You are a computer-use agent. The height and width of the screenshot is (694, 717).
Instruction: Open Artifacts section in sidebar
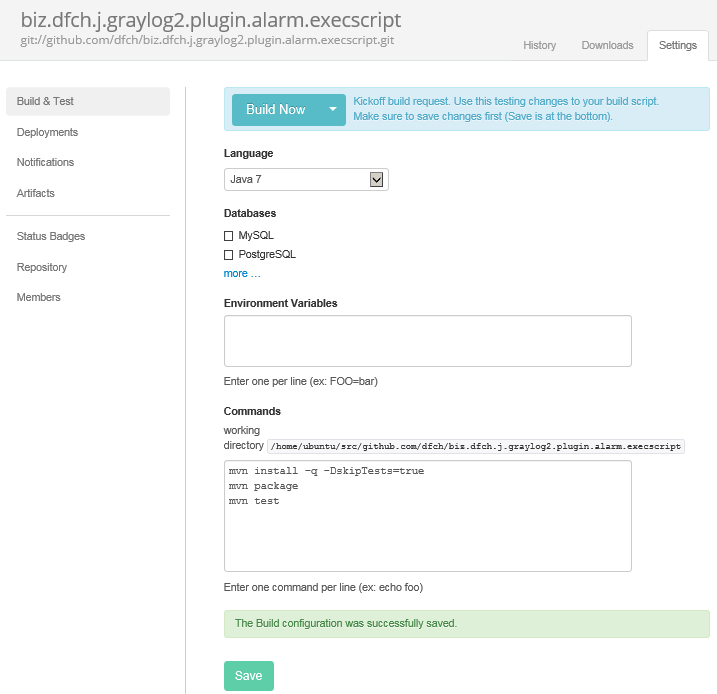coord(36,193)
